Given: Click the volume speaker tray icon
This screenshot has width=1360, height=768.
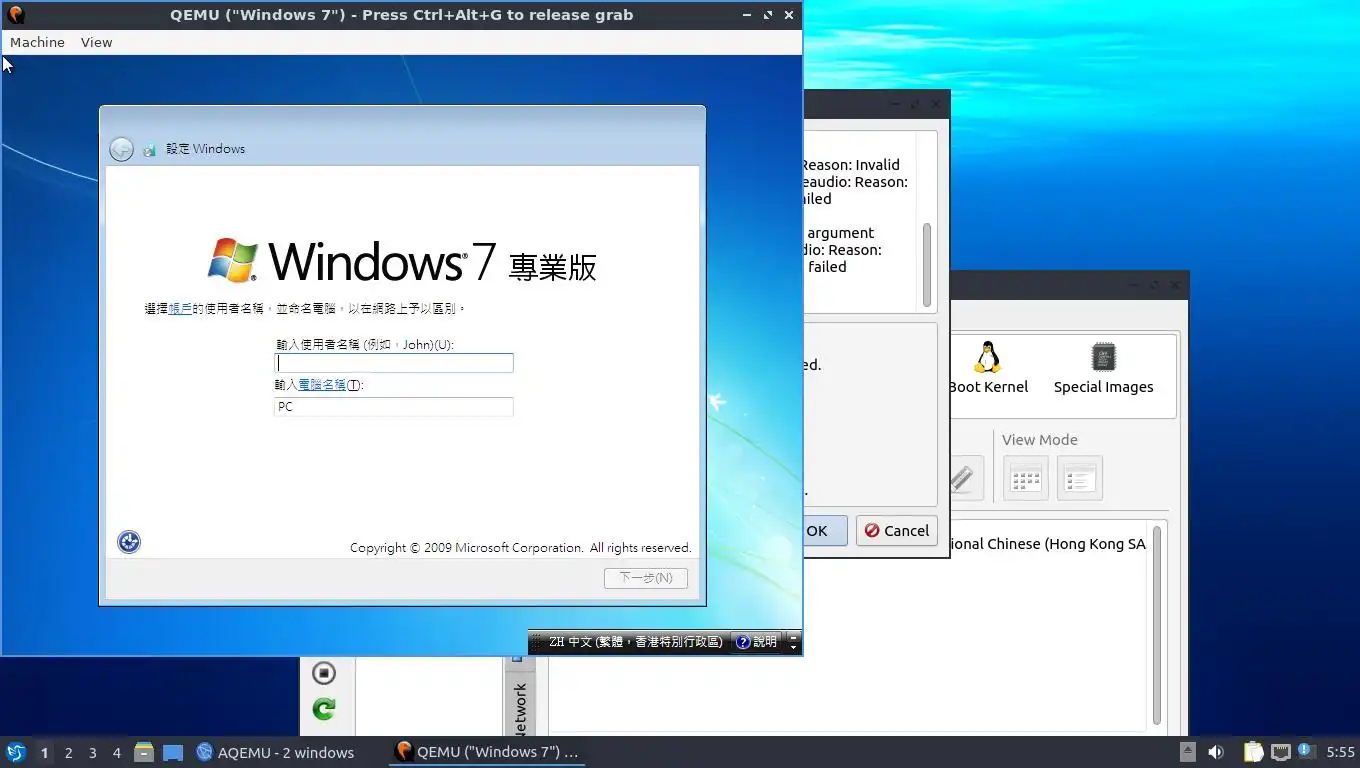Looking at the screenshot, I should coord(1216,752).
